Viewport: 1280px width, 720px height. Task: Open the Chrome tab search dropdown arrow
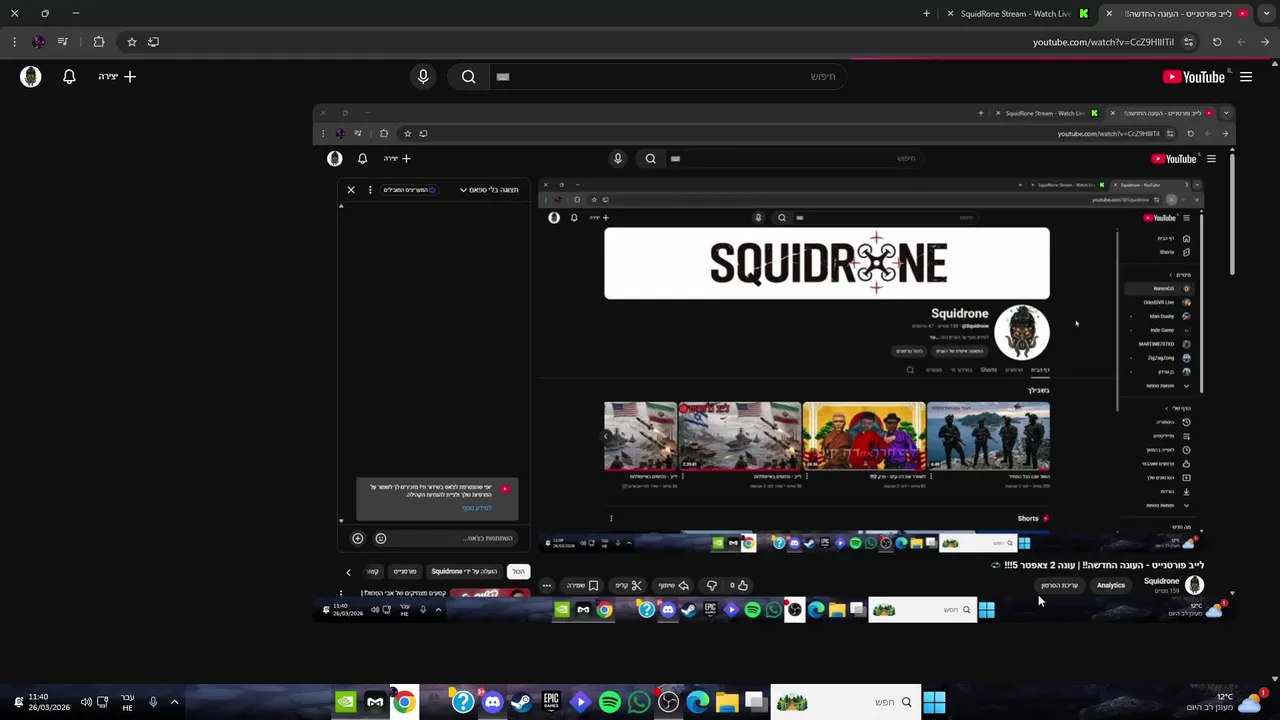click(x=1266, y=14)
